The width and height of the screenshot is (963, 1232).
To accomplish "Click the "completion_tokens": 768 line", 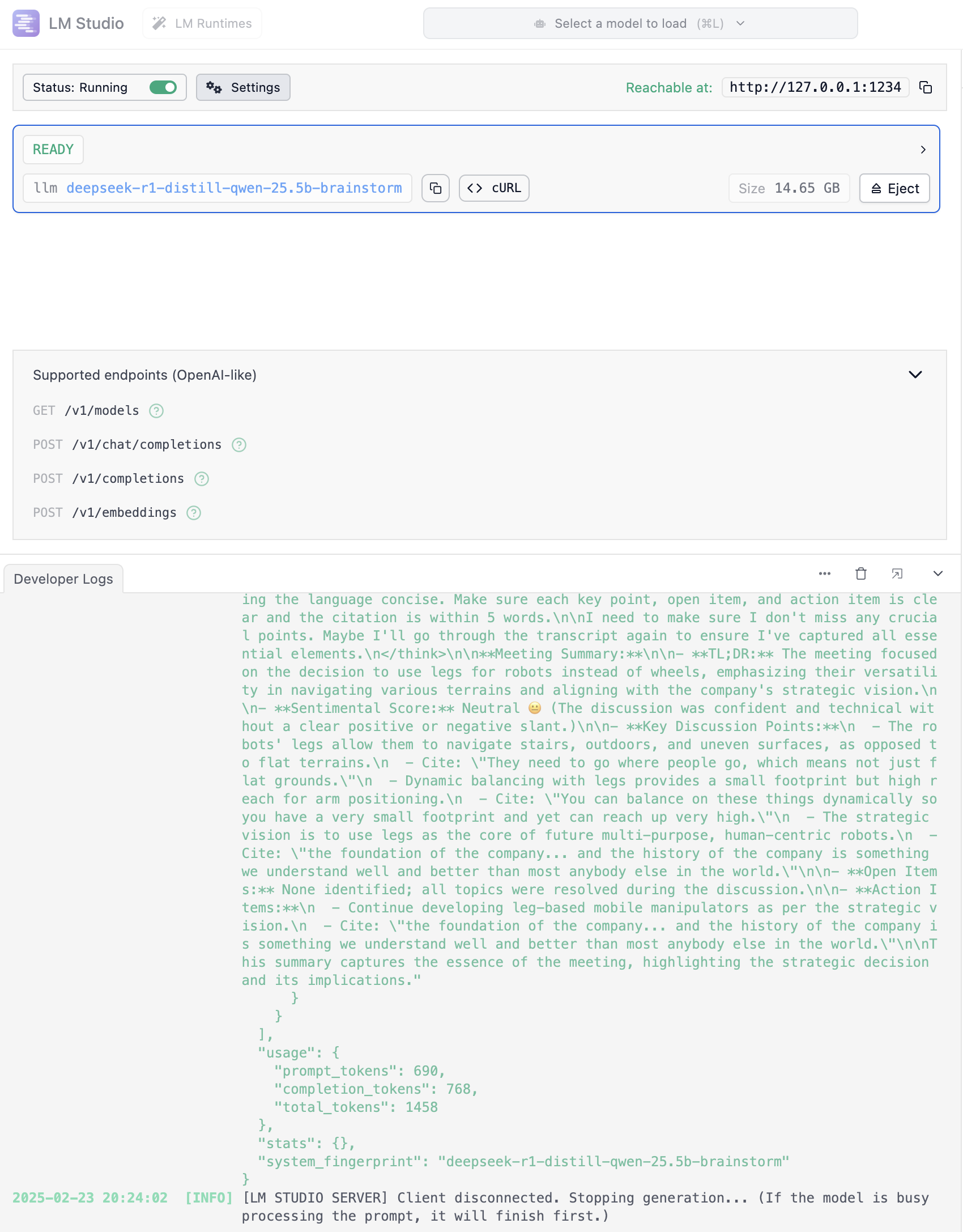I will (376, 1089).
